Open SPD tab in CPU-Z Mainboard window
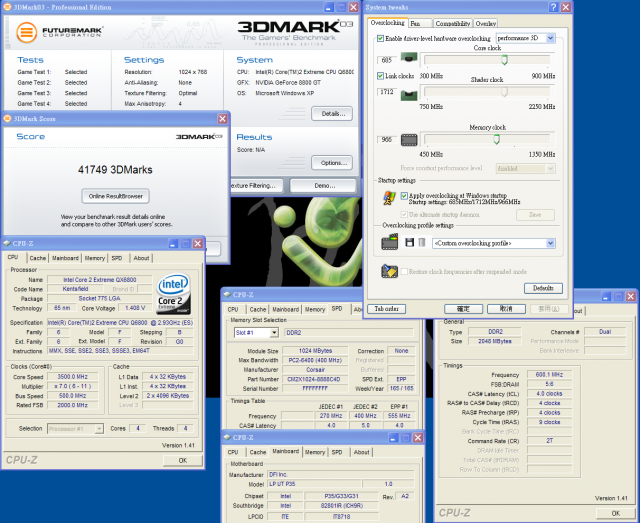This screenshot has width=640, height=523. [337, 452]
